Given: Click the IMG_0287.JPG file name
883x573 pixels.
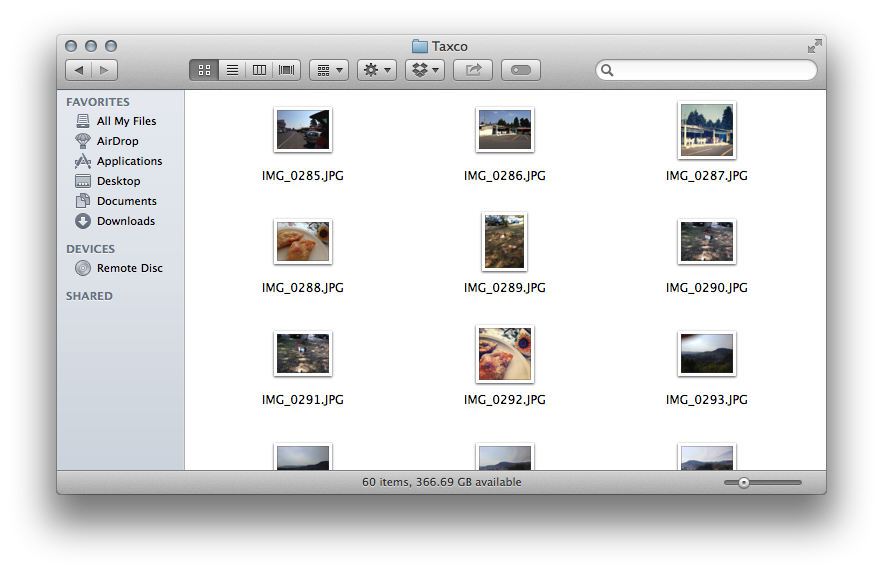Looking at the screenshot, I should point(707,176).
